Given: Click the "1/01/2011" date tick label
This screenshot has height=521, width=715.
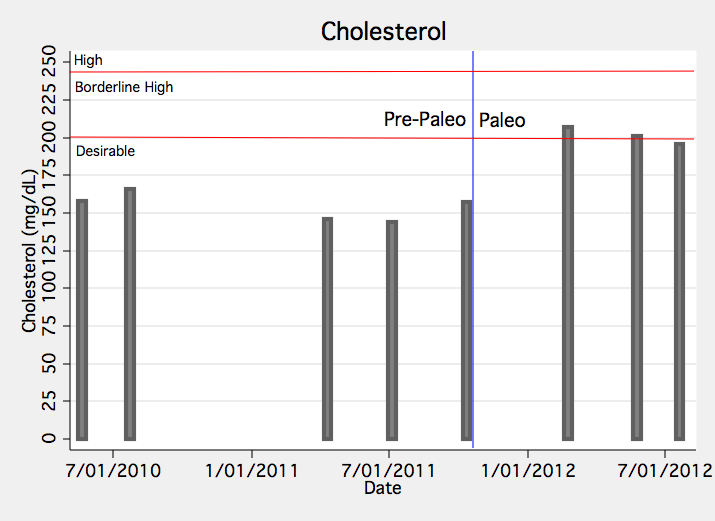Looking at the screenshot, I should [x=251, y=471].
